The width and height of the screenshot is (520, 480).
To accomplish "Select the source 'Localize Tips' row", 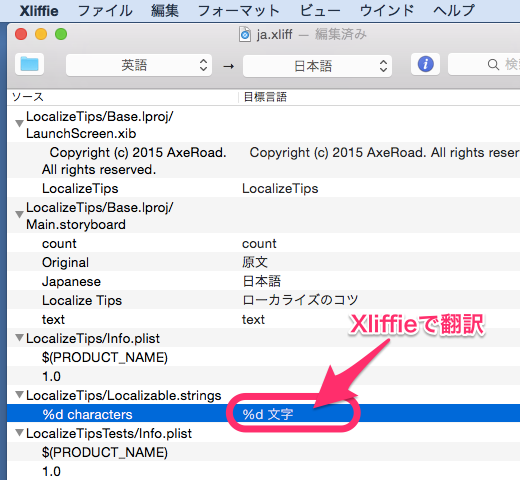I will [x=82, y=300].
